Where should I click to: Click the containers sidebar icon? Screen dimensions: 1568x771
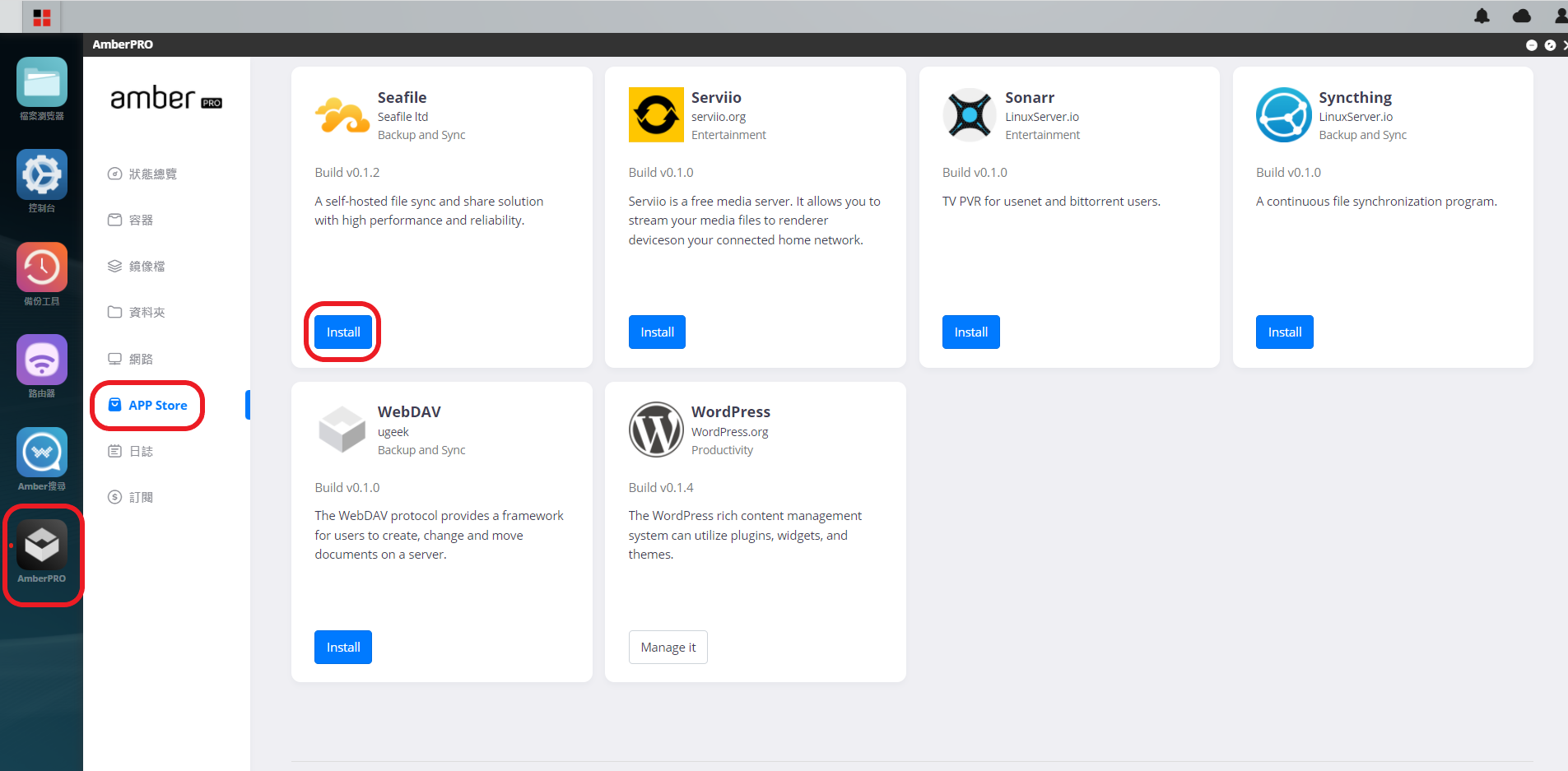coord(114,220)
